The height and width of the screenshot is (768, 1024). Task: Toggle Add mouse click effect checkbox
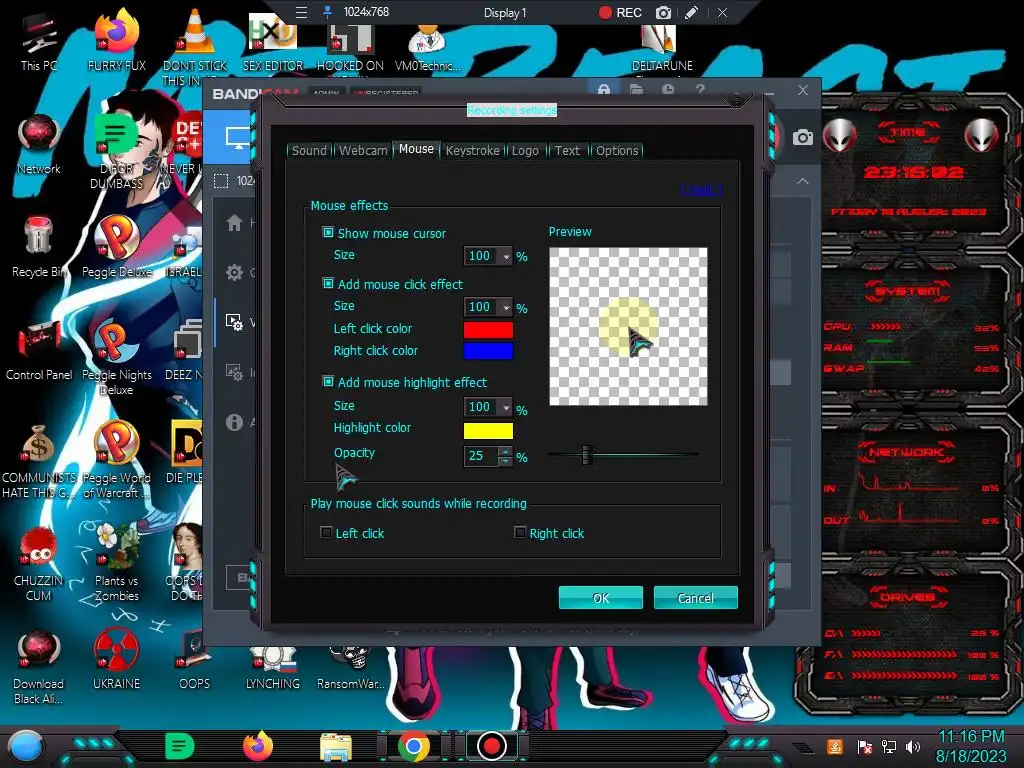(328, 283)
